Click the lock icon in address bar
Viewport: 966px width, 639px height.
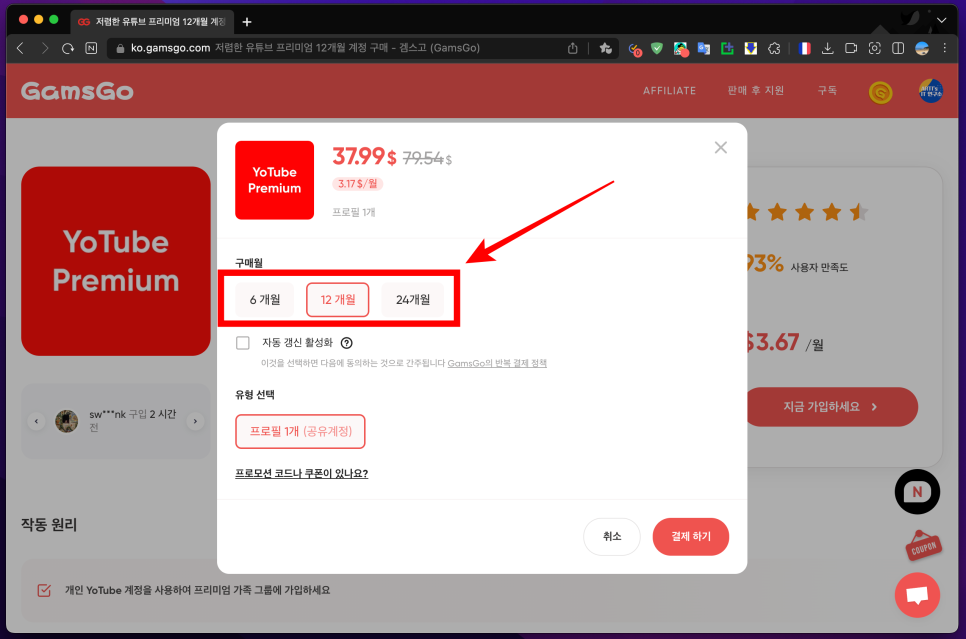[x=120, y=48]
